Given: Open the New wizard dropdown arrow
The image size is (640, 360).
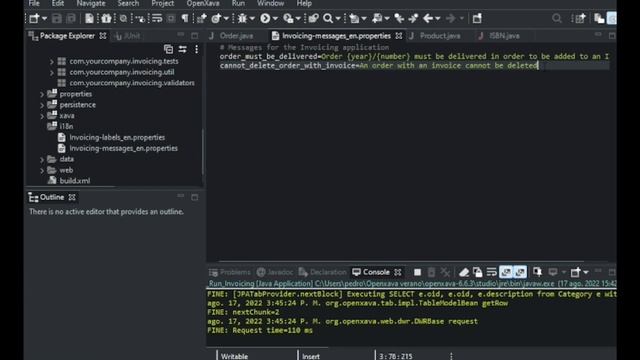Looking at the screenshot, I should (x=44, y=19).
